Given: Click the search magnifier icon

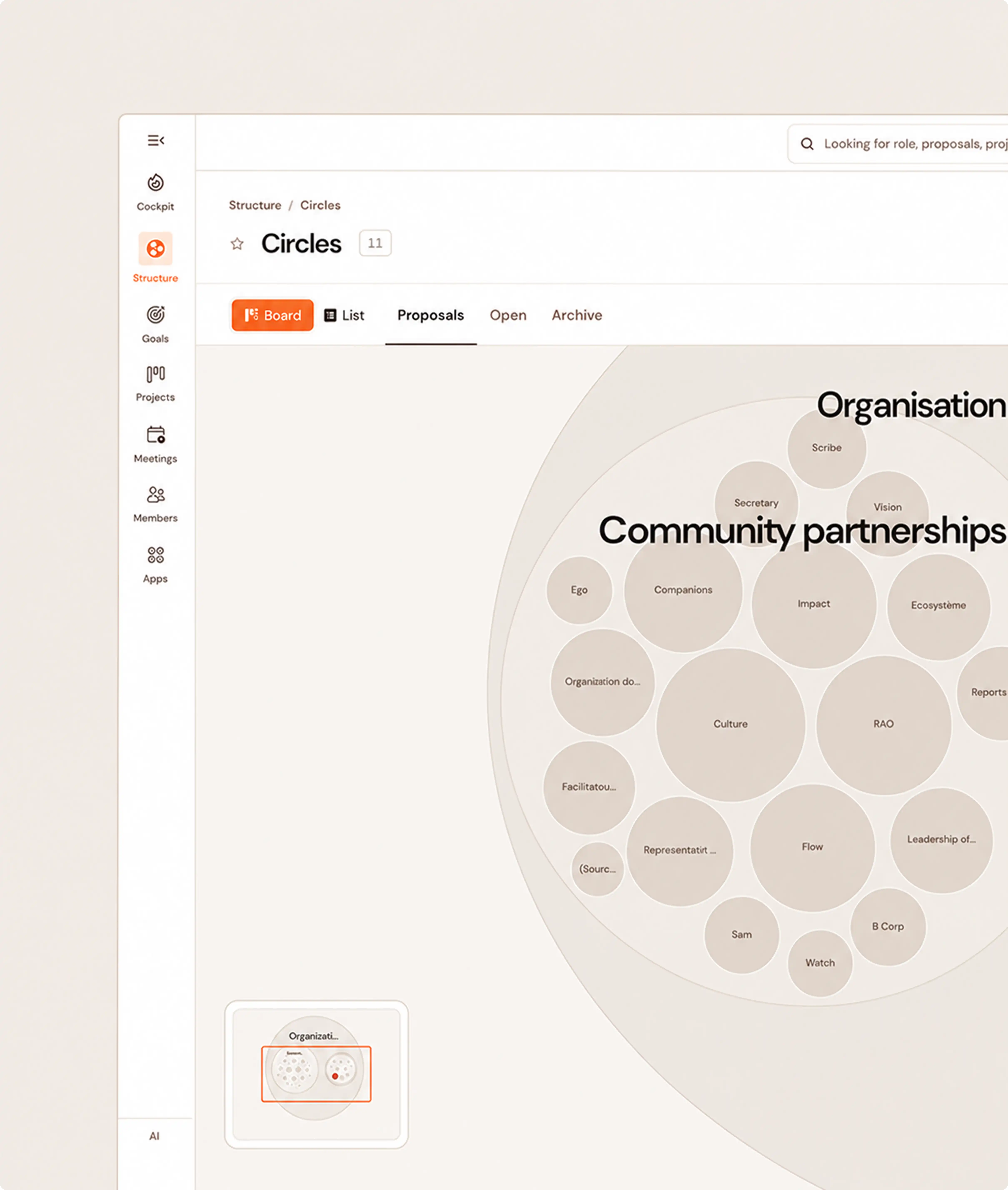Looking at the screenshot, I should [807, 144].
